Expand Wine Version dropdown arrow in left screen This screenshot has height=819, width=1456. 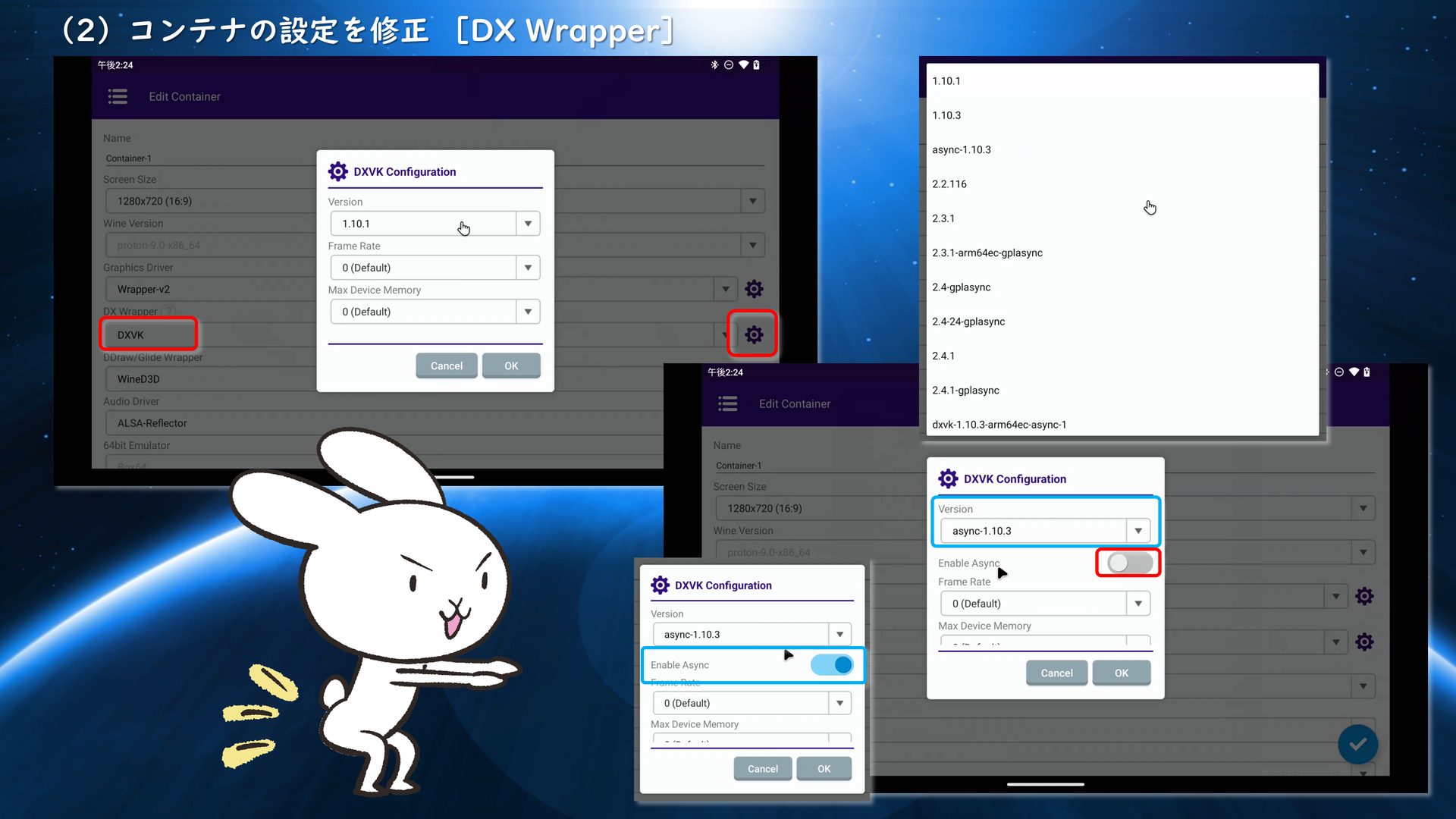(x=752, y=245)
